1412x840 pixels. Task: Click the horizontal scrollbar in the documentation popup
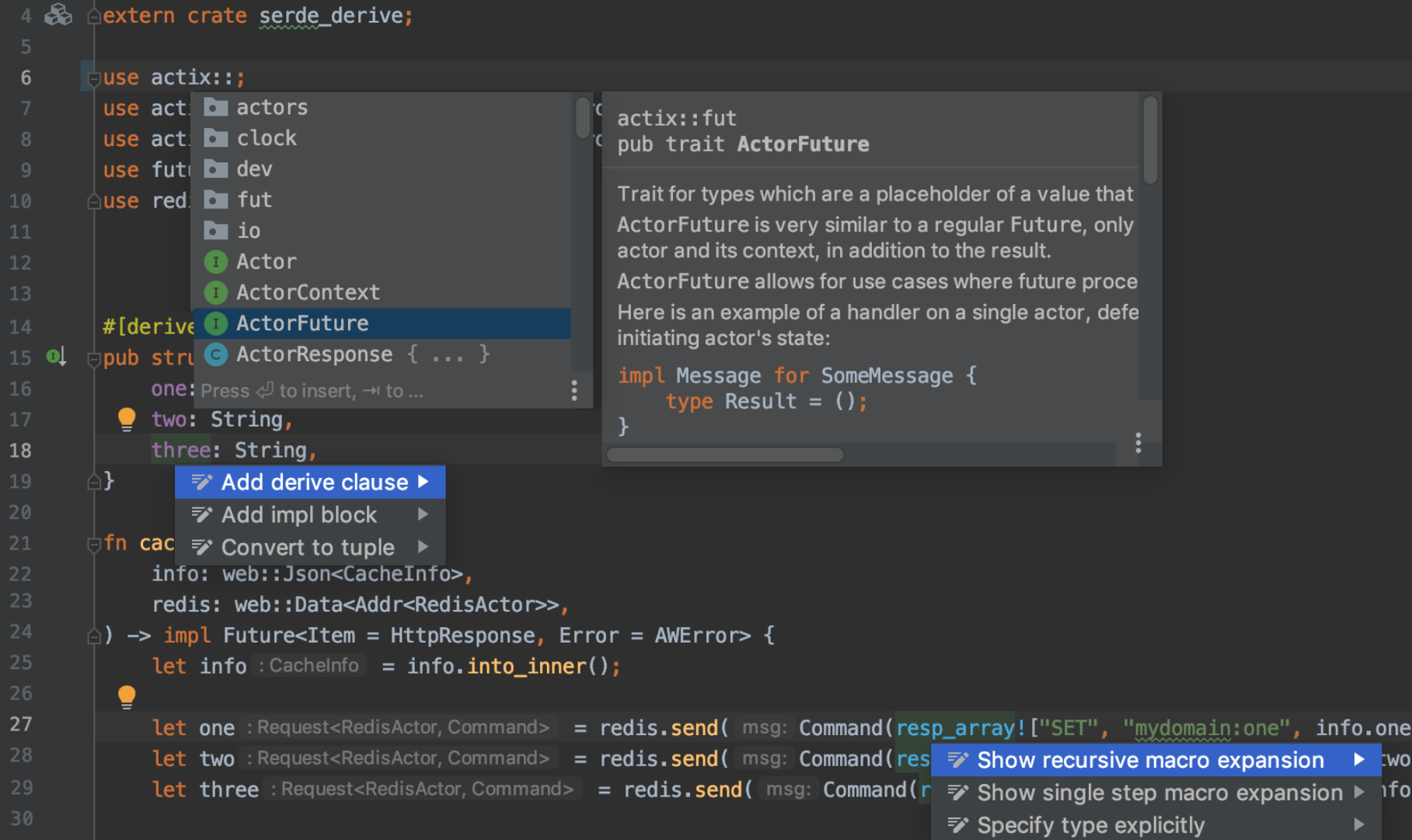(x=726, y=455)
